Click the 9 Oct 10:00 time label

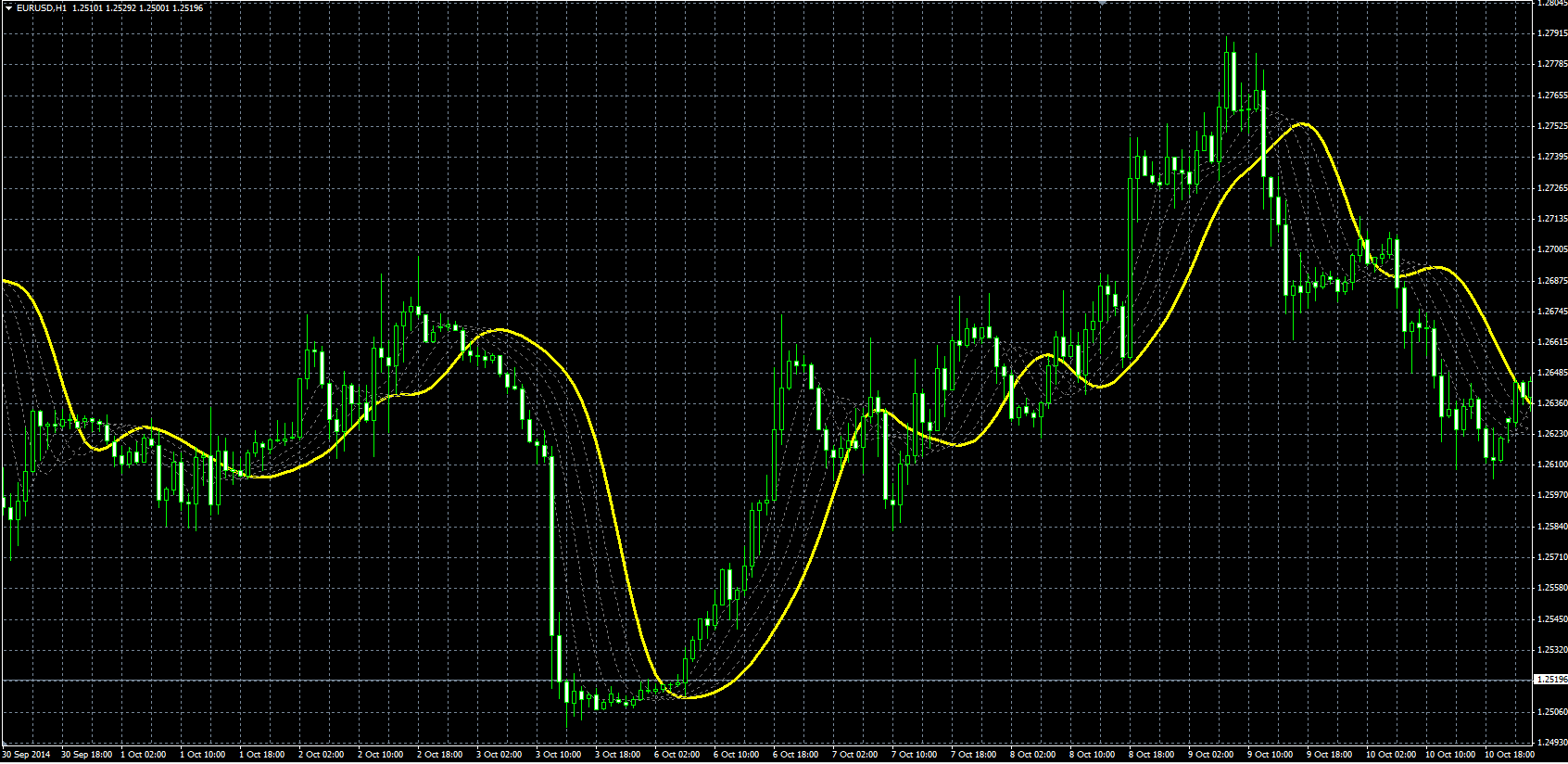[1271, 755]
